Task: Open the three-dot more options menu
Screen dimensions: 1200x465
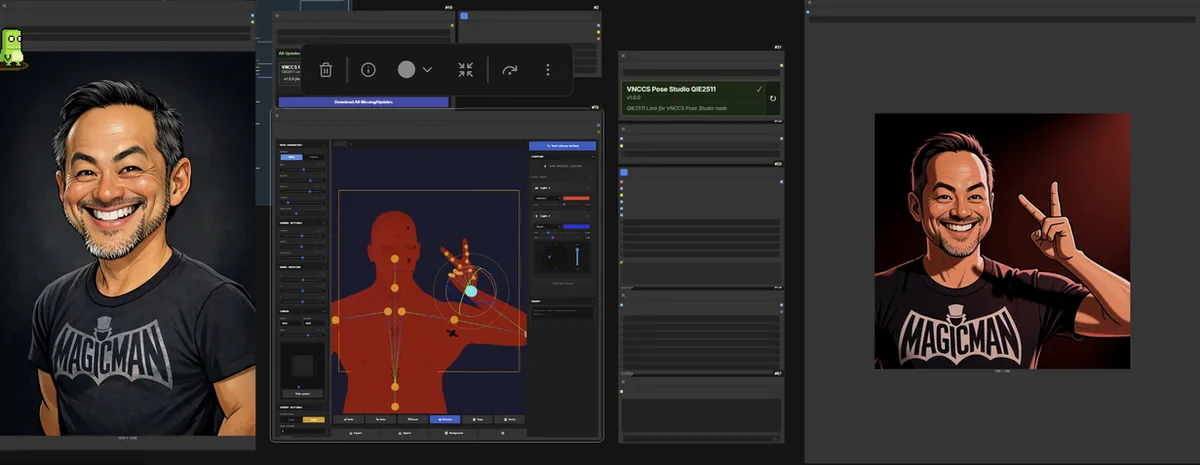Action: click(x=547, y=70)
